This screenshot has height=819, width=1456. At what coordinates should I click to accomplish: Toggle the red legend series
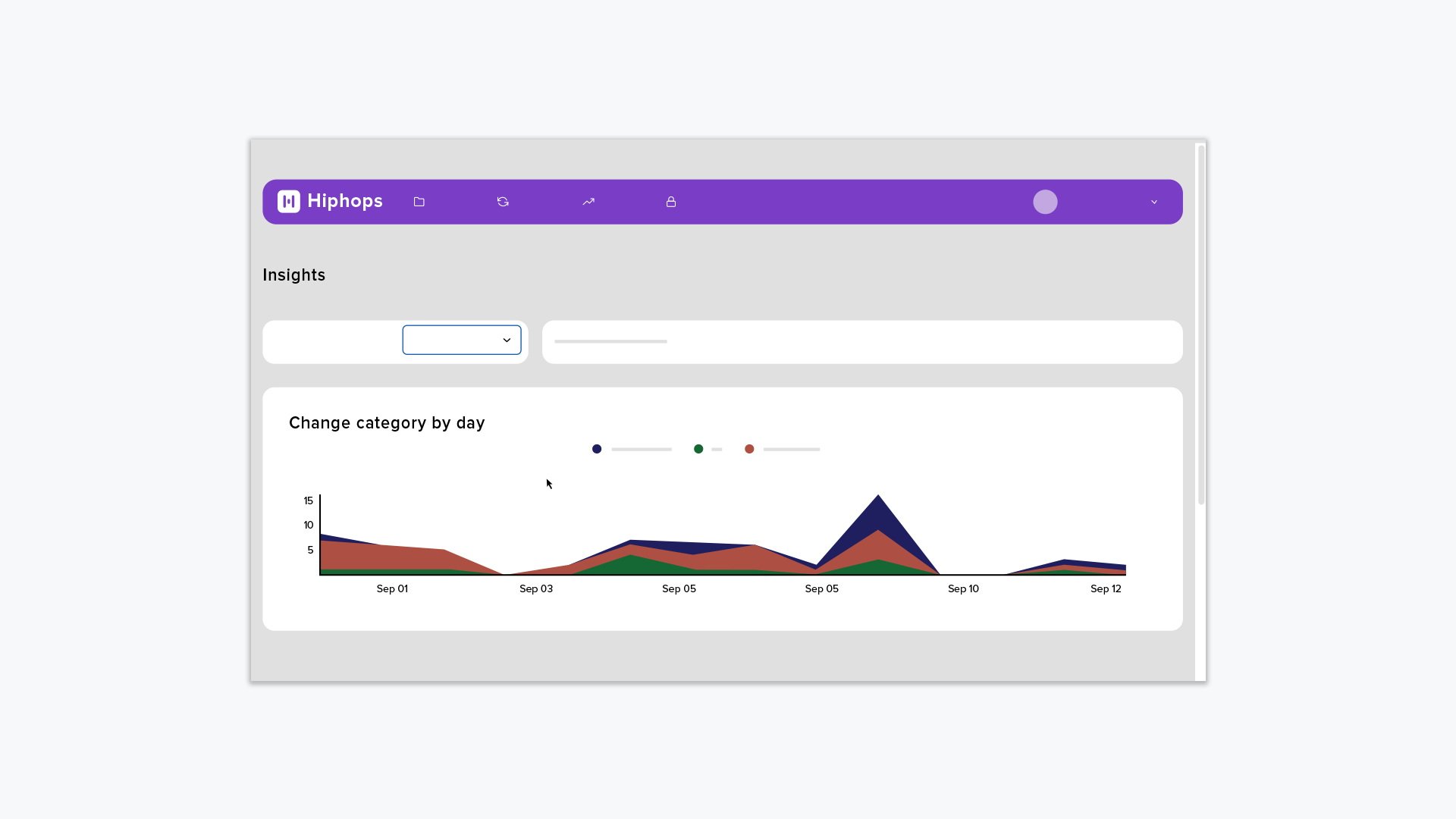pos(749,450)
